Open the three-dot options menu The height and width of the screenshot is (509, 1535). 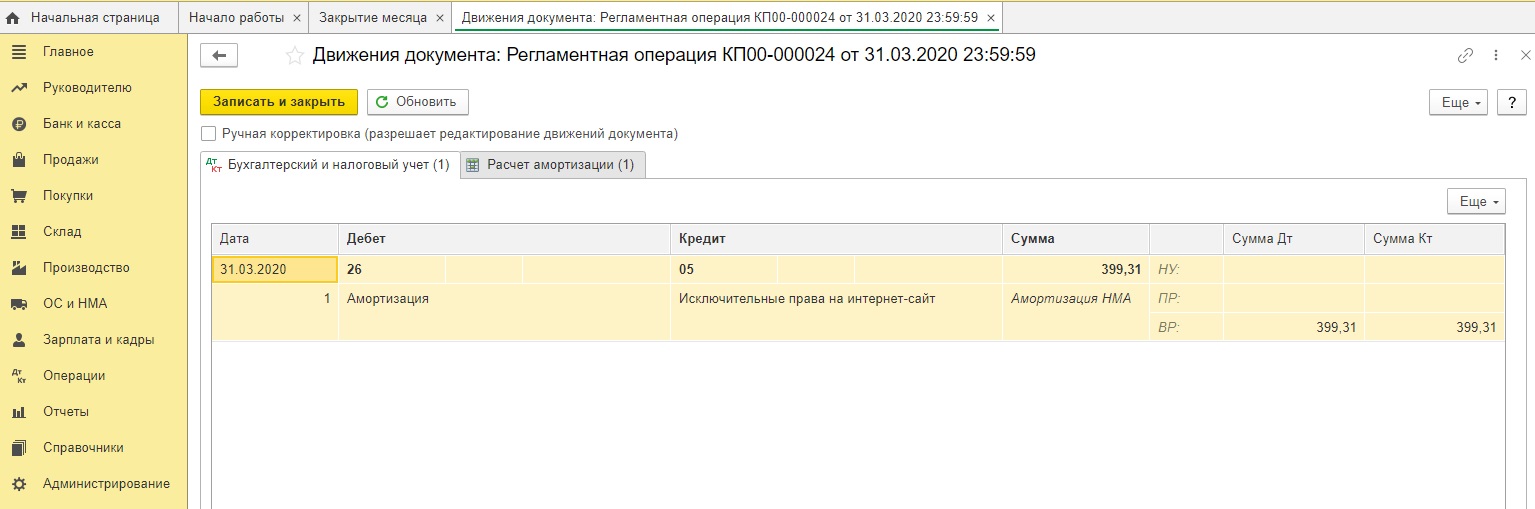[1496, 56]
